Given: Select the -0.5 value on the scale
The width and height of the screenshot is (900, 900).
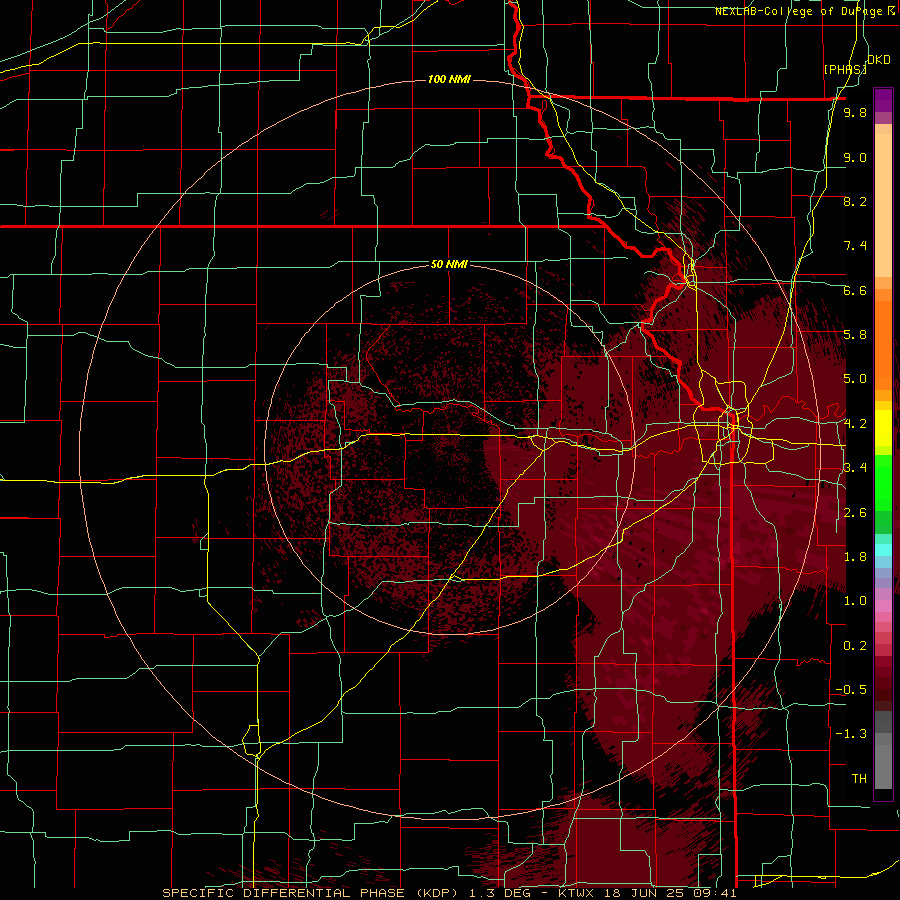Looking at the screenshot, I should point(851,690).
